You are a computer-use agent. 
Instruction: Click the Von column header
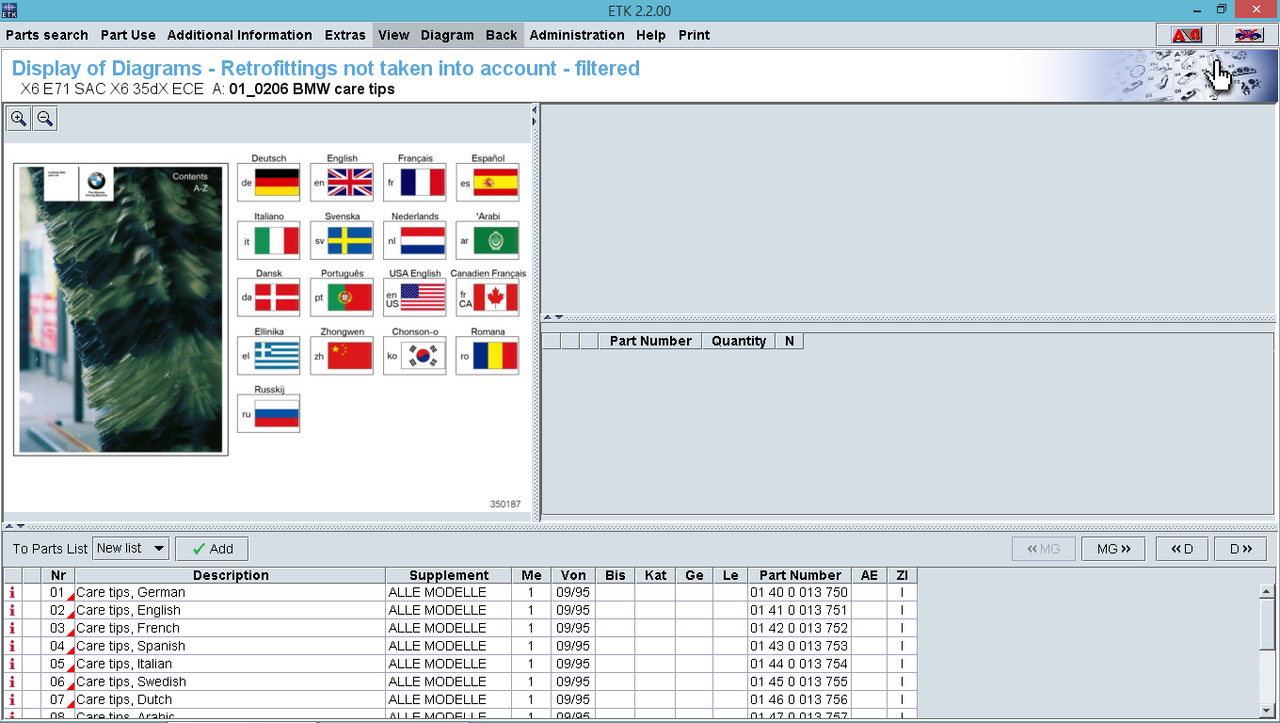pos(573,576)
